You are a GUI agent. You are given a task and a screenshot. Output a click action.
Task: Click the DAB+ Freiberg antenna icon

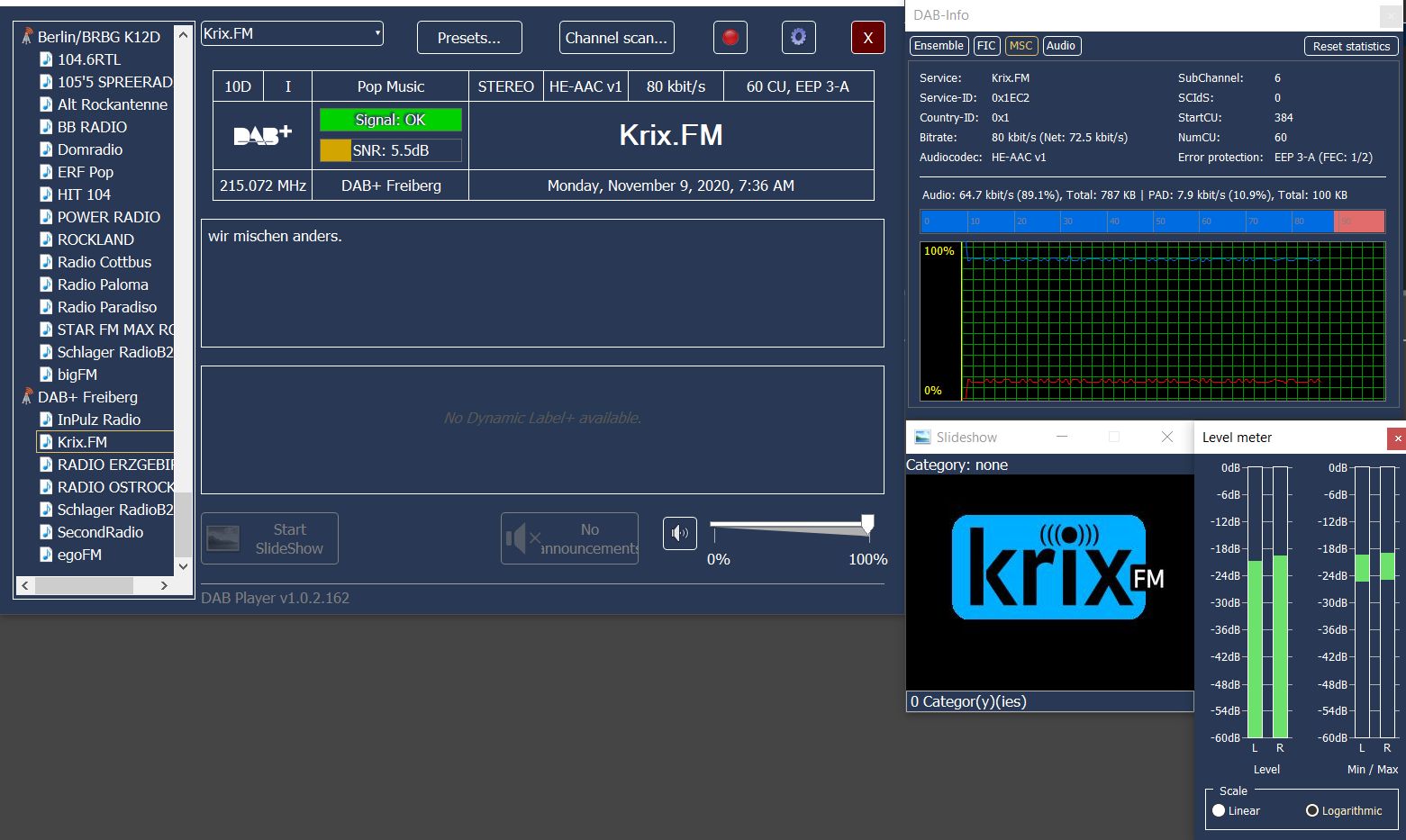coord(27,397)
